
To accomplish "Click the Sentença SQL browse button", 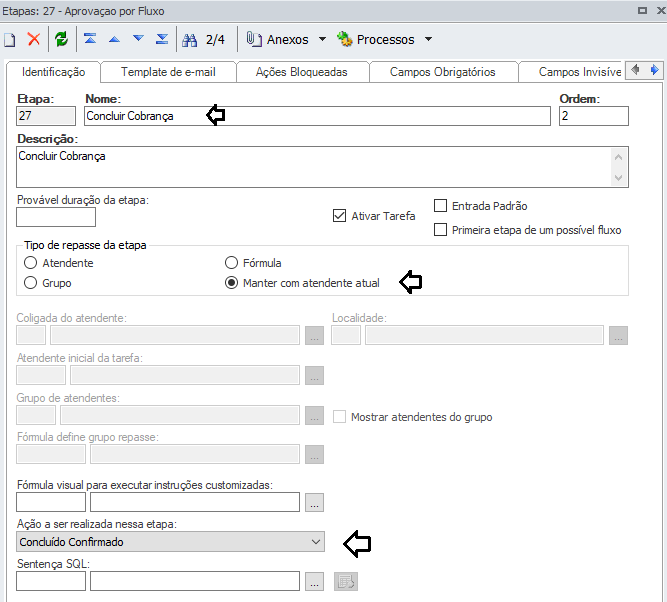I will tap(315, 581).
